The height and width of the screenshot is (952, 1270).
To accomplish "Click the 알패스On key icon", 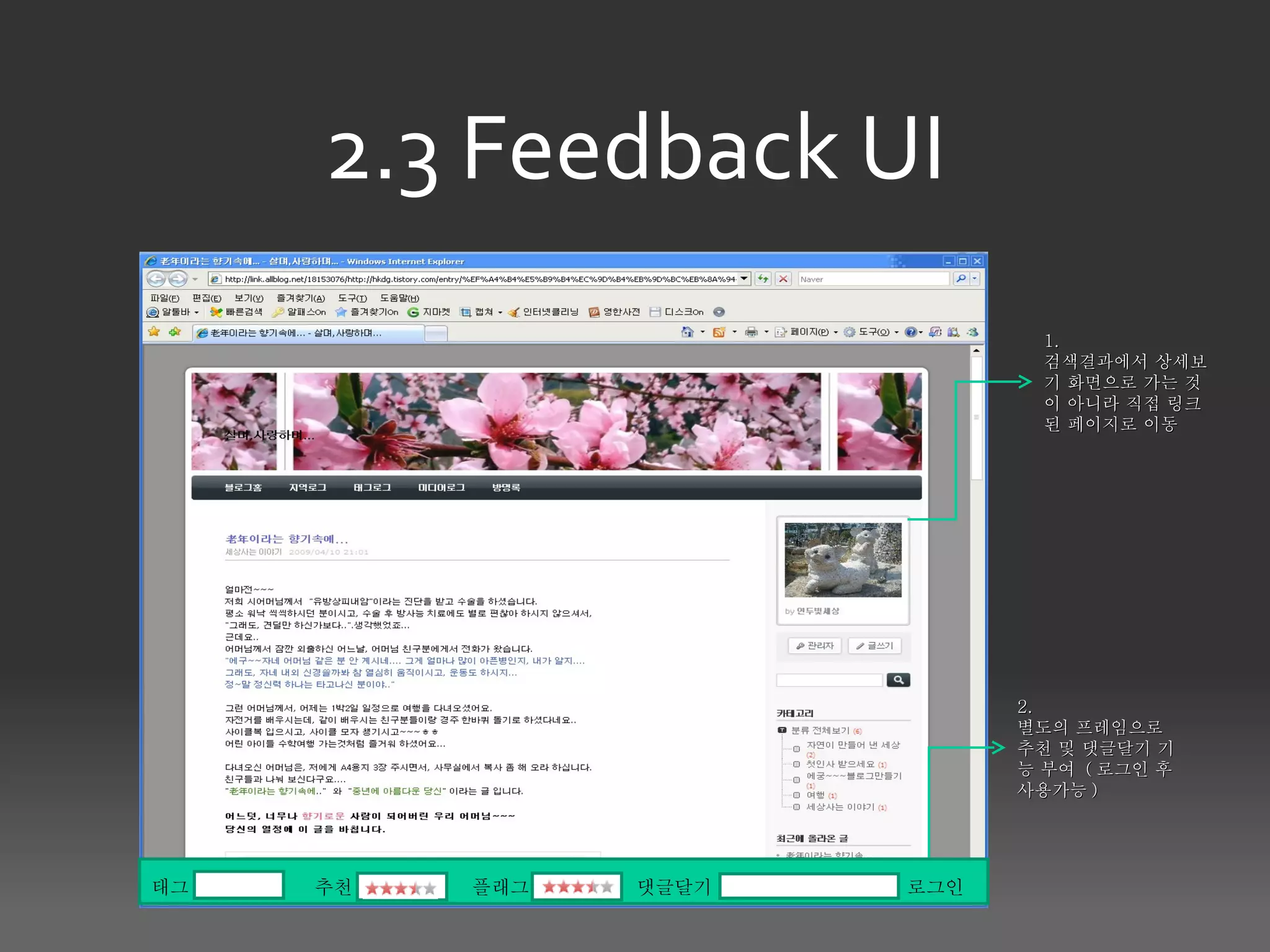I will (278, 312).
